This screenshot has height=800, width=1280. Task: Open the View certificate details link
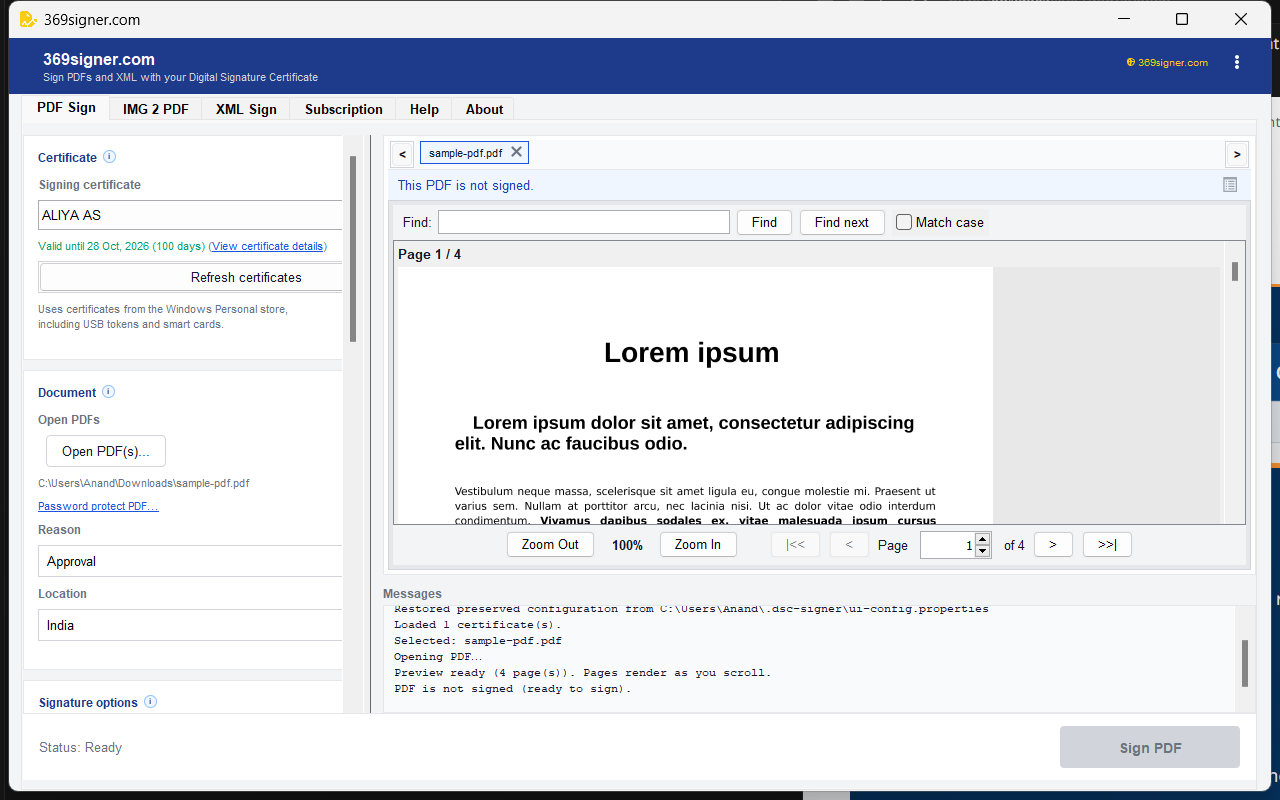[267, 246]
